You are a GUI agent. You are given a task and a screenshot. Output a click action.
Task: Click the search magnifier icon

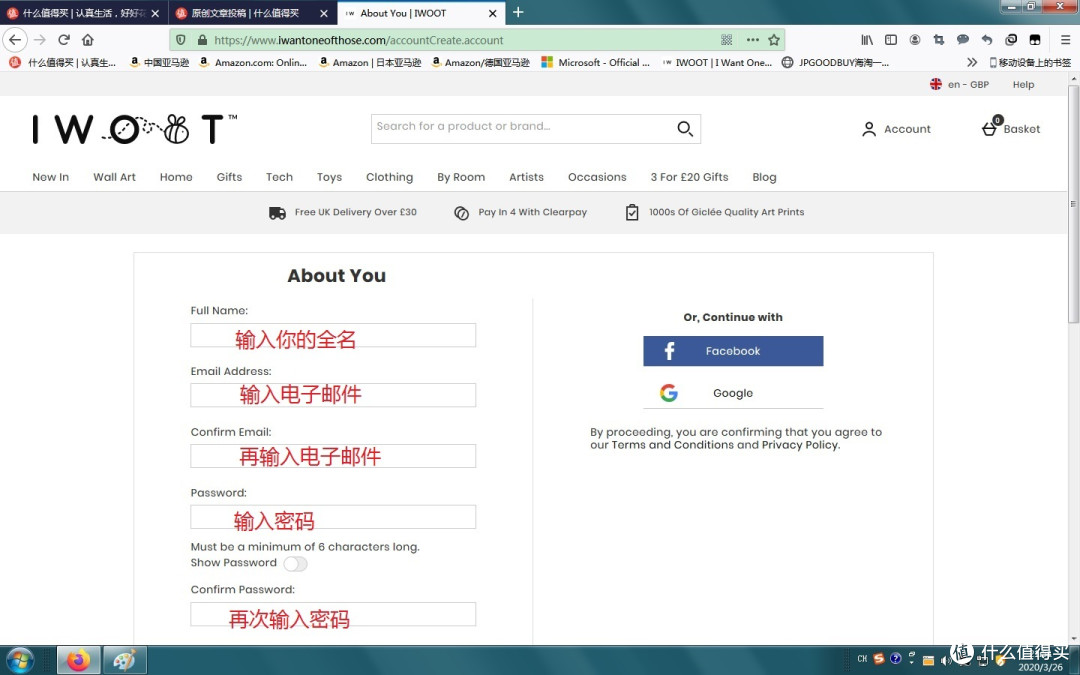(x=685, y=129)
